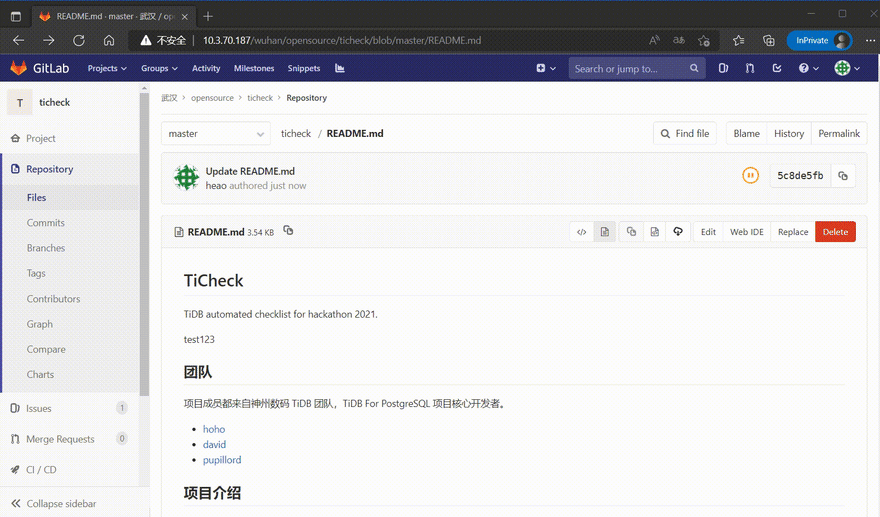Open the commit SHA 5c8de5fb
Screen dimensions: 880x517
pyautogui.click(x=800, y=176)
